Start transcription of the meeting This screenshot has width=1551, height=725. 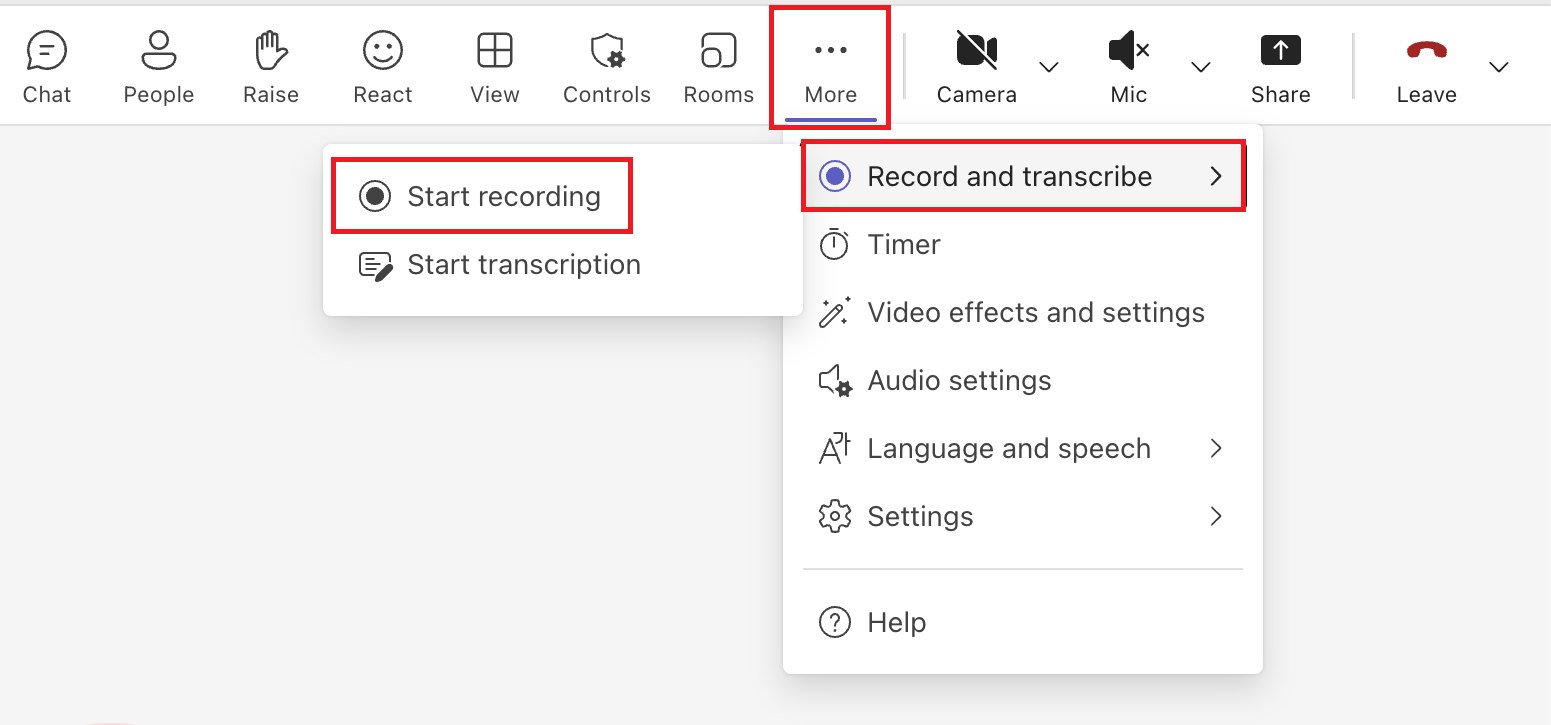[522, 265]
